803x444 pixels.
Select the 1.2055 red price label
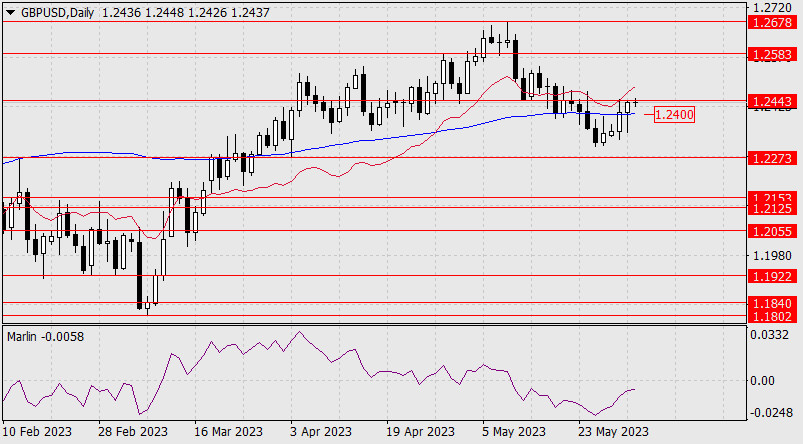pyautogui.click(x=773, y=231)
